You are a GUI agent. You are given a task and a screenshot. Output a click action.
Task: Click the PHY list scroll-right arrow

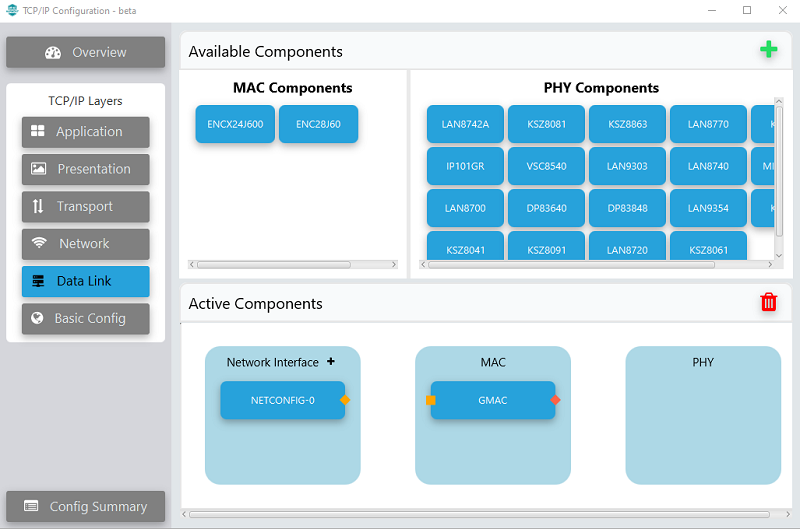coord(770,265)
